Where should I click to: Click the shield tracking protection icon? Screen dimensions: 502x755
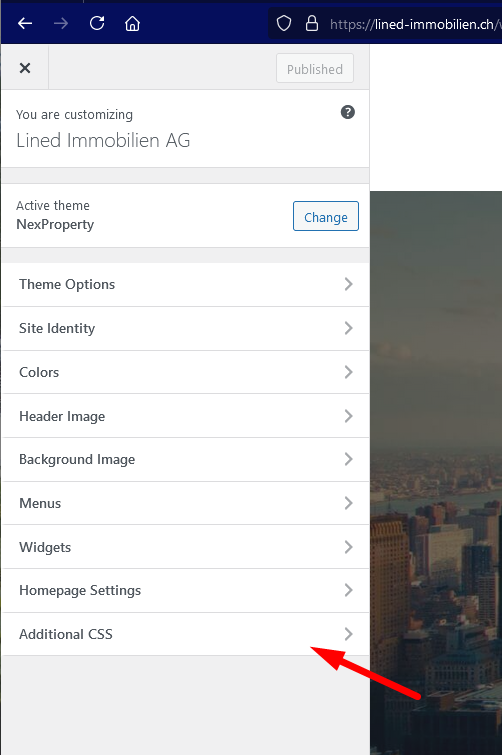click(x=284, y=23)
